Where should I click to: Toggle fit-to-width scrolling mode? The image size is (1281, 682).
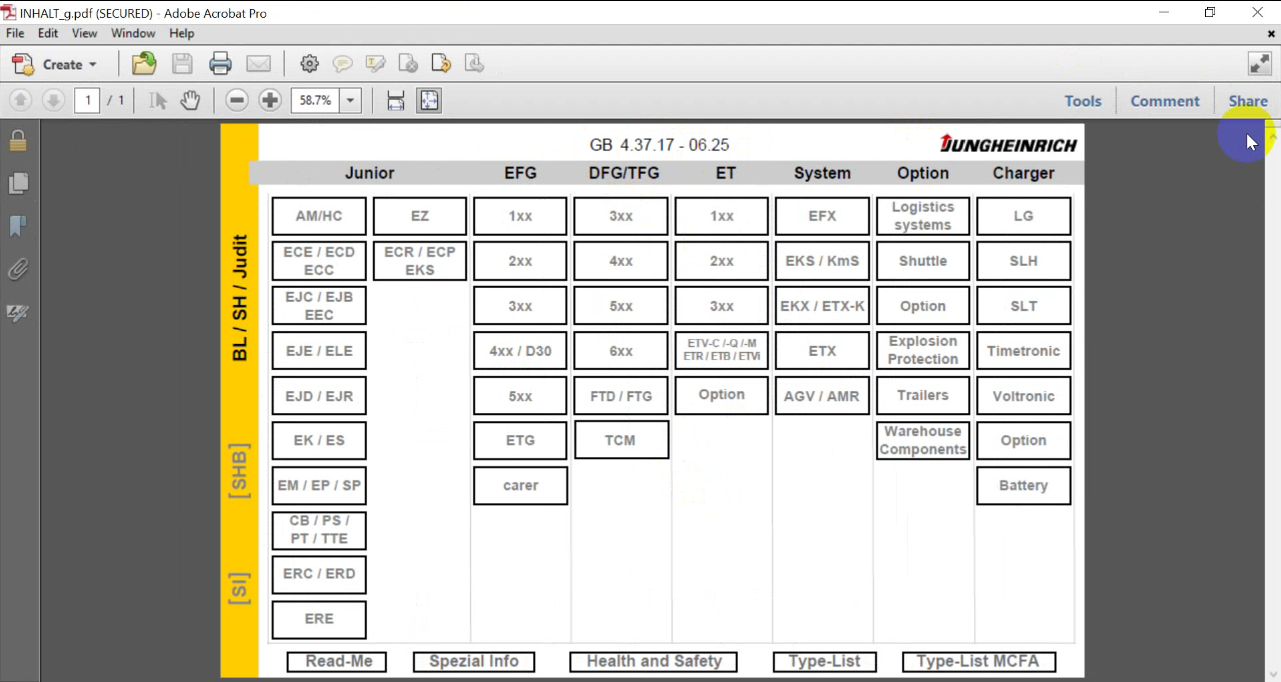click(x=396, y=100)
